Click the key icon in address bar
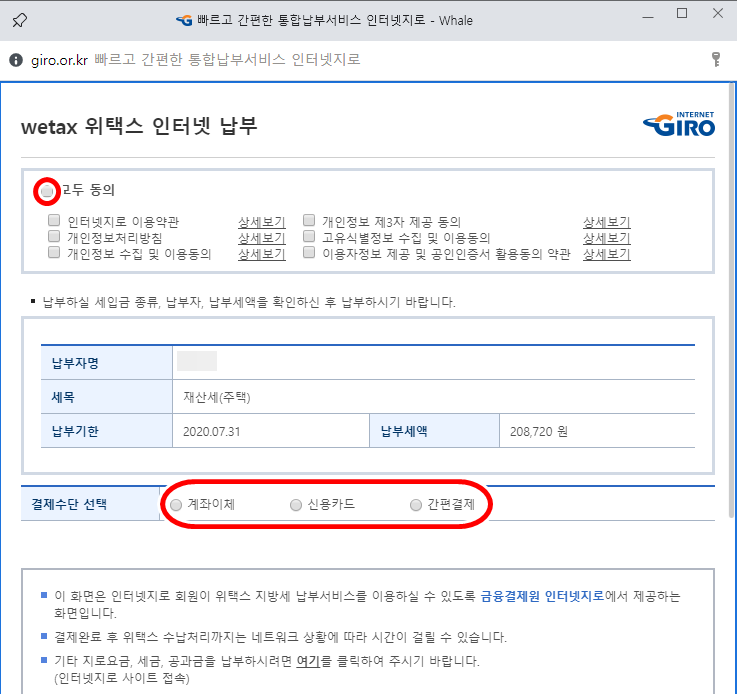The width and height of the screenshot is (737, 694). (716, 59)
